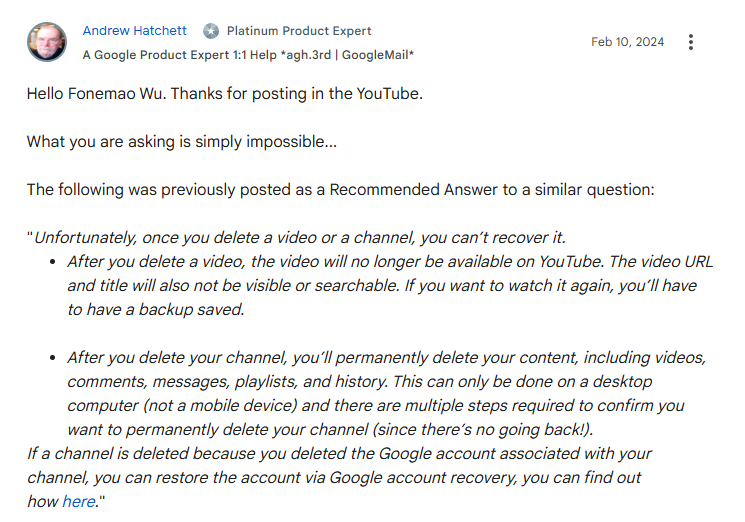Click the word 'YouTube' in the greeting line

point(387,94)
